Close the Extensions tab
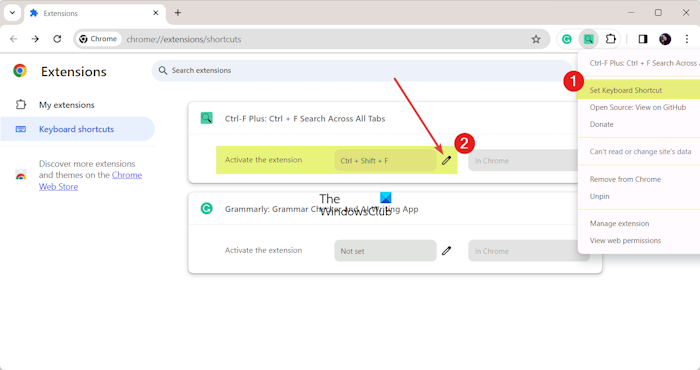 (155, 13)
